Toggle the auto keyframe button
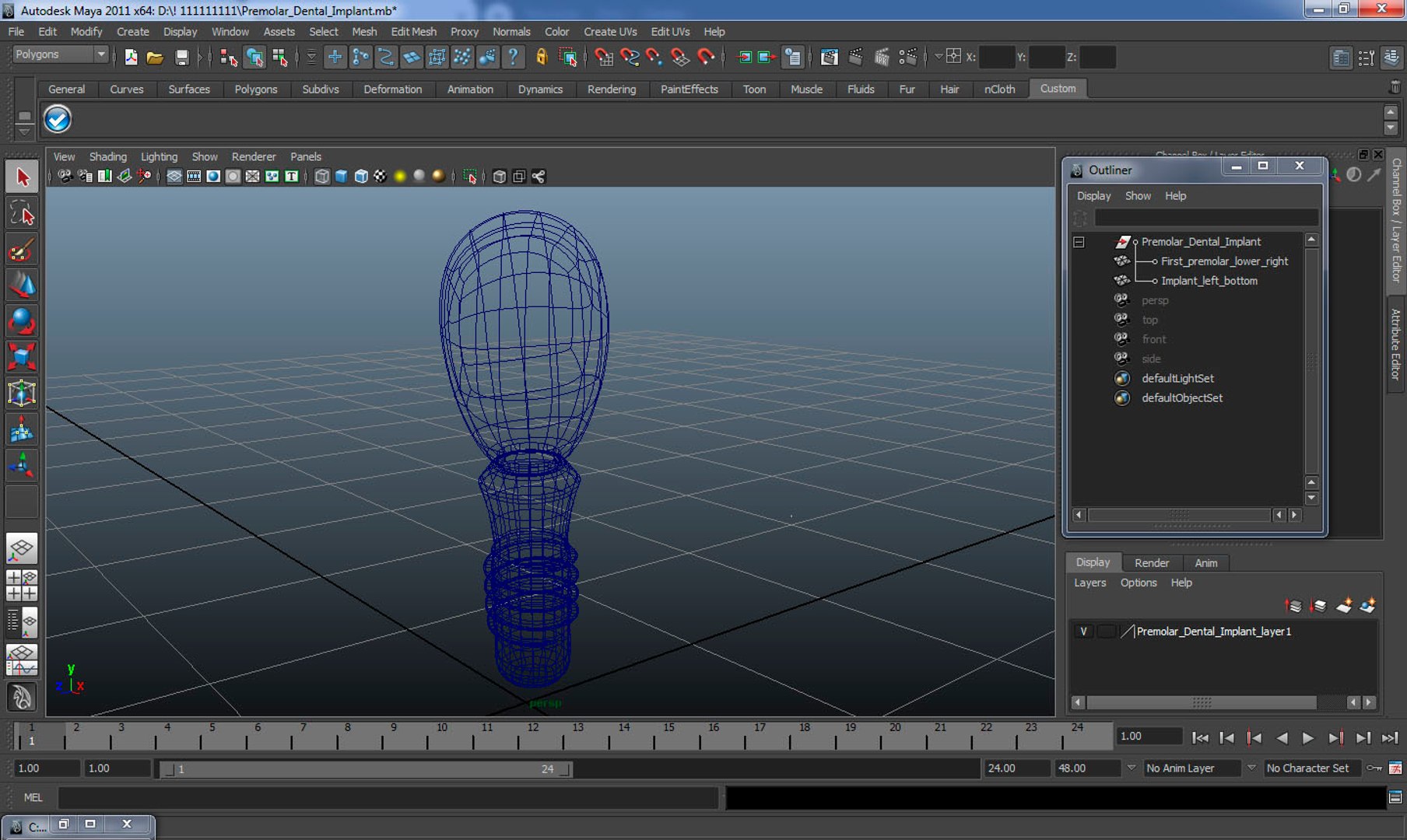Screen dimensions: 1407x840 [x=1374, y=768]
